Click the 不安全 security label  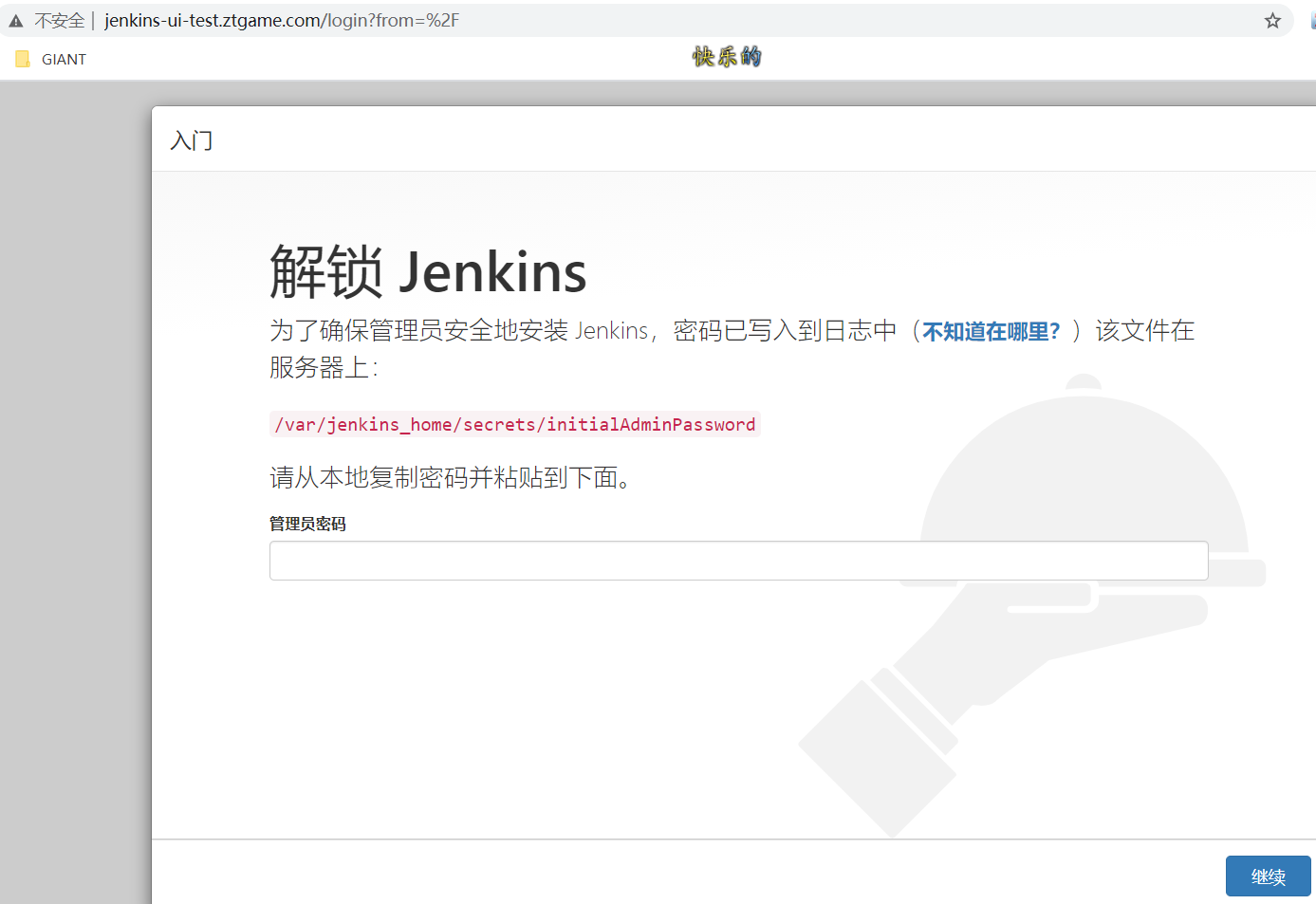(60, 20)
